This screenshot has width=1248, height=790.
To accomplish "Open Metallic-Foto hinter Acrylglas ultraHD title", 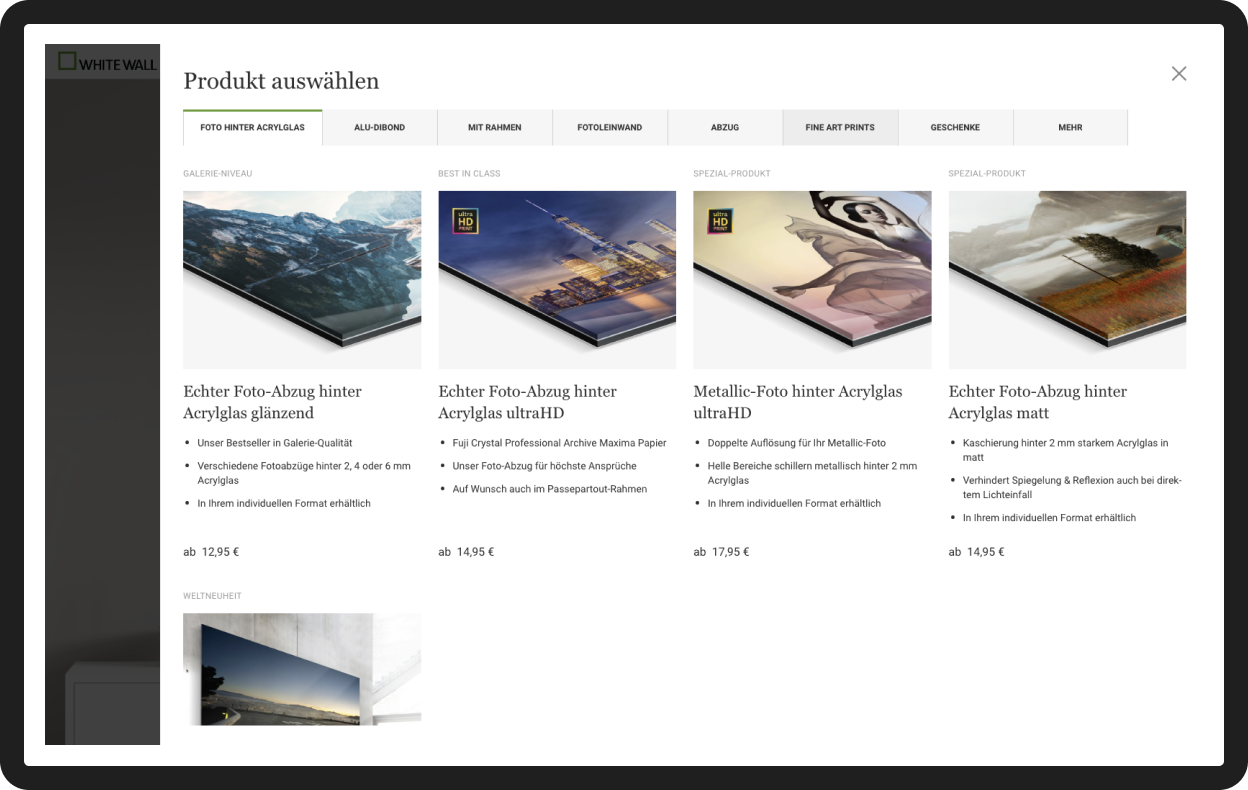I will (x=798, y=402).
